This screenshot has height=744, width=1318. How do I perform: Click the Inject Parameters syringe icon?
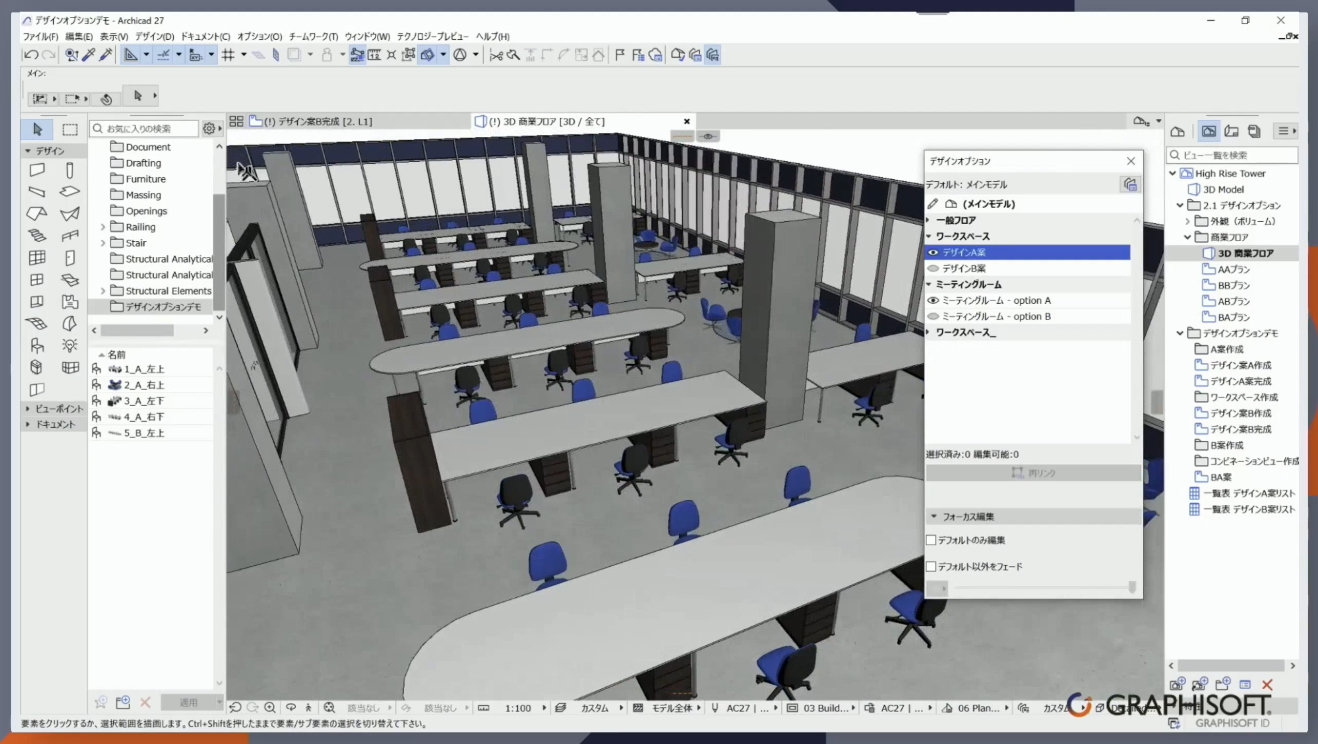click(105, 55)
